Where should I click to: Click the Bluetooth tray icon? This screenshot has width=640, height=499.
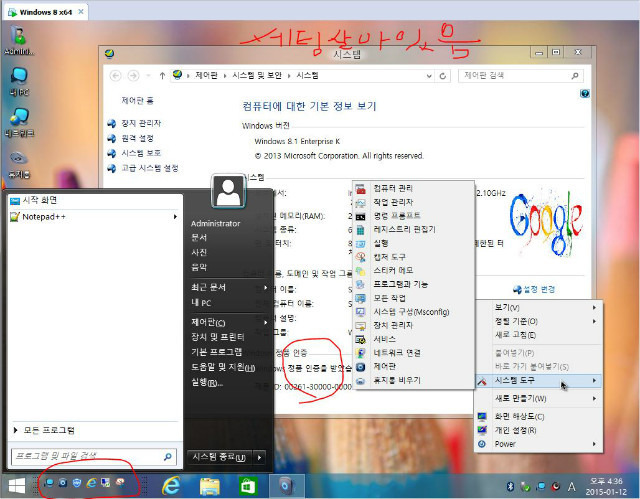pos(510,486)
